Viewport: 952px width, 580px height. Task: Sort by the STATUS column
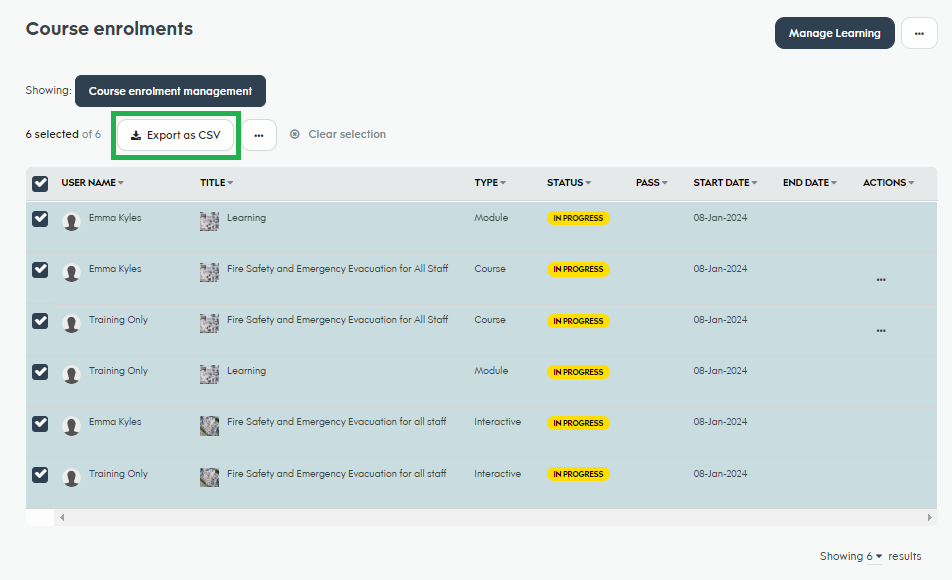[x=569, y=182]
